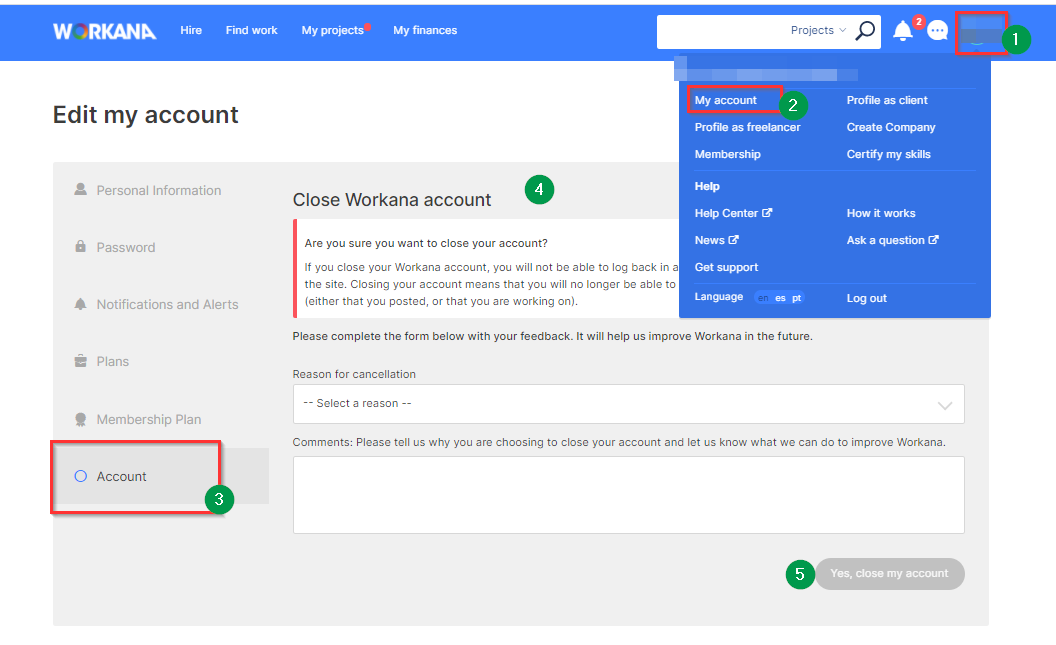The width and height of the screenshot is (1056, 645).
Task: Open the notifications bell
Action: 902,31
